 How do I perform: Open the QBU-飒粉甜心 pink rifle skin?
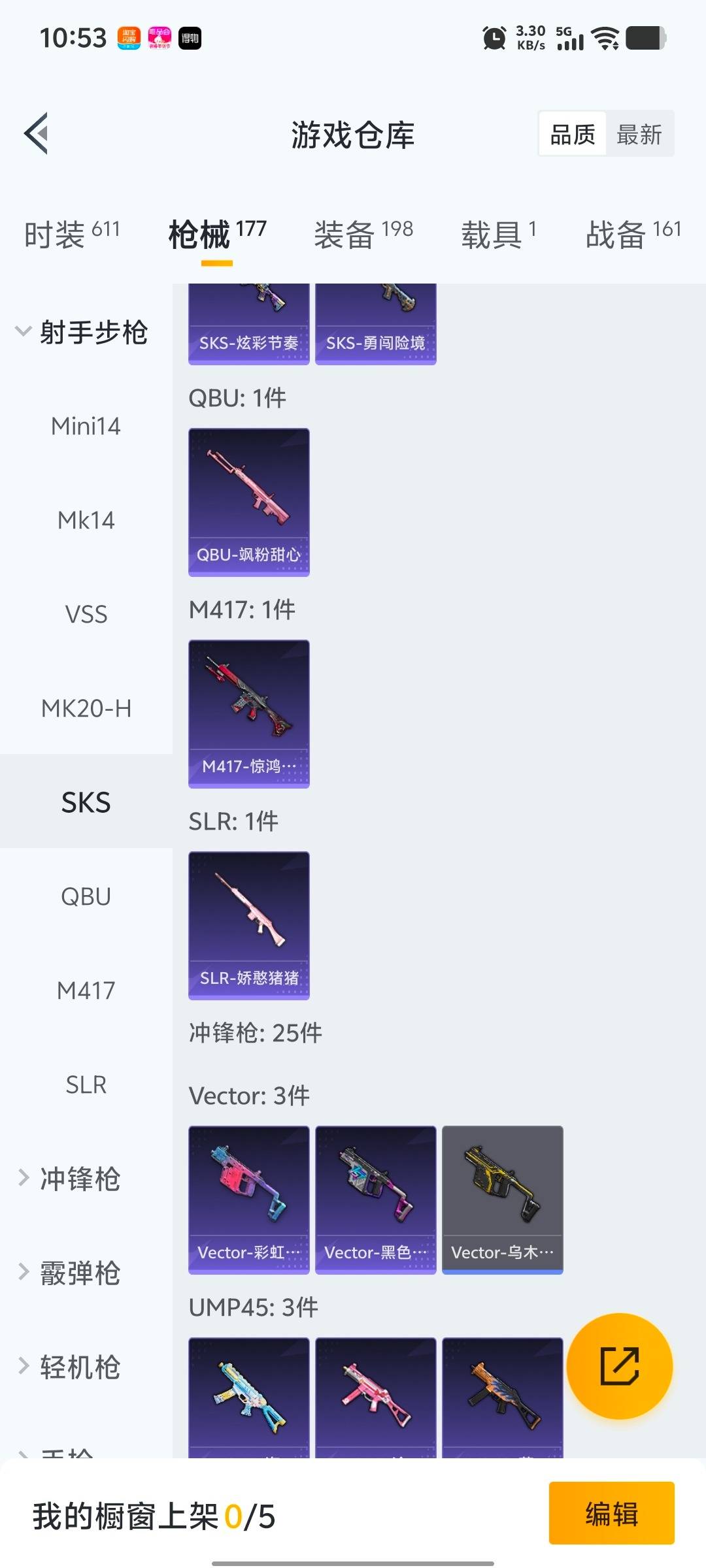248,502
